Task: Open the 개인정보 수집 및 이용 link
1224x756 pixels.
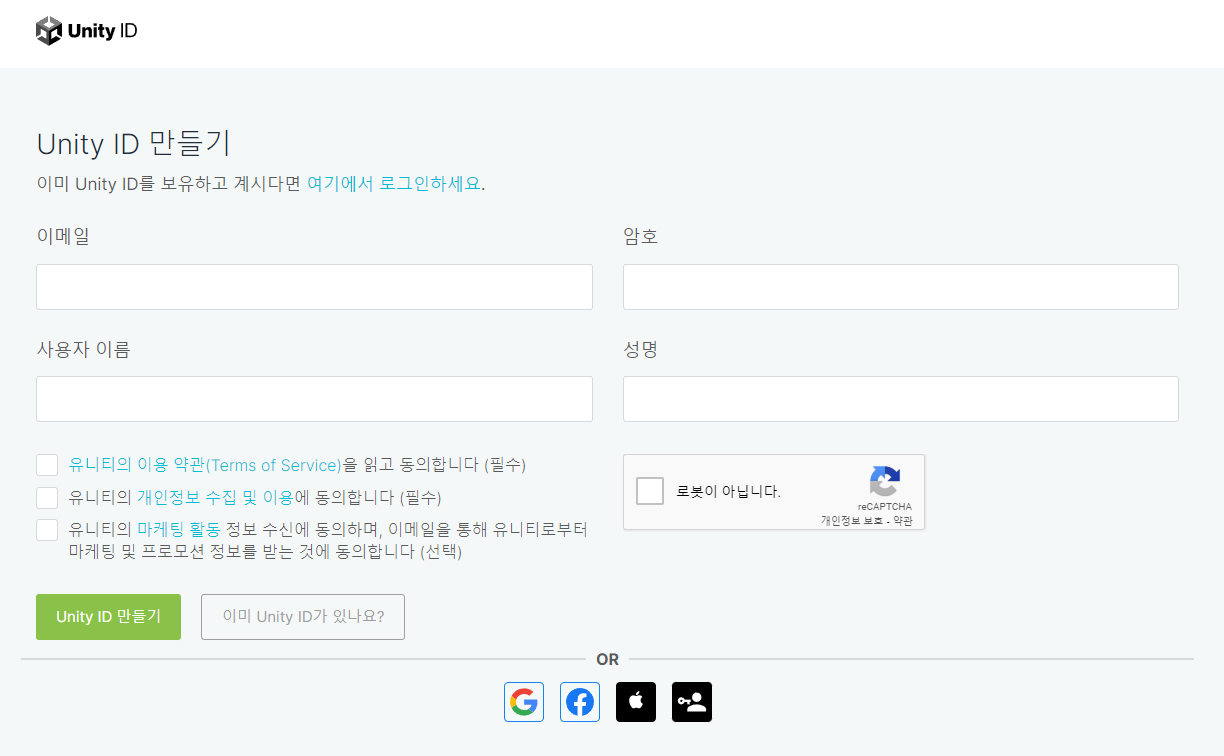Action: (215, 497)
